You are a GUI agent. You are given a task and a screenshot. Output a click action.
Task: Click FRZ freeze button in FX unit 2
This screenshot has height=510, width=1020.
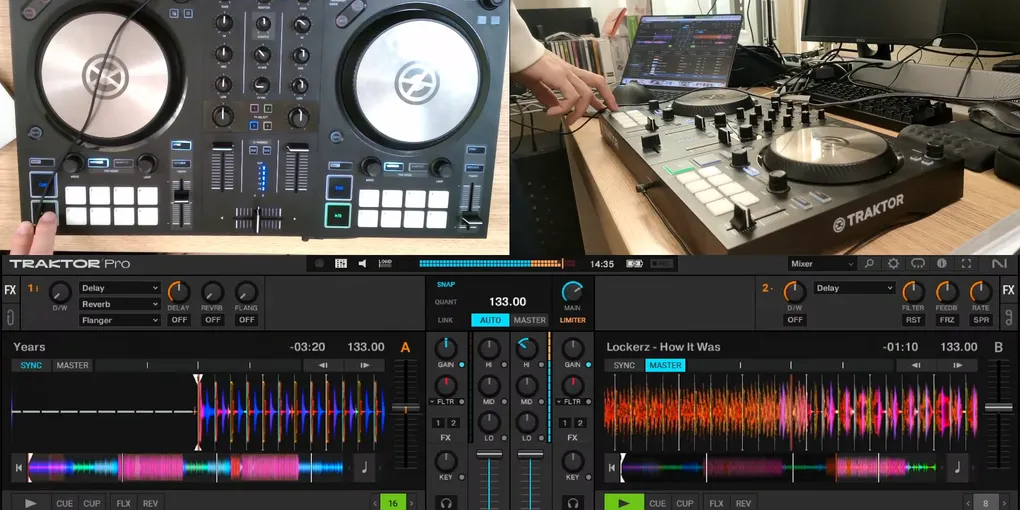click(946, 320)
